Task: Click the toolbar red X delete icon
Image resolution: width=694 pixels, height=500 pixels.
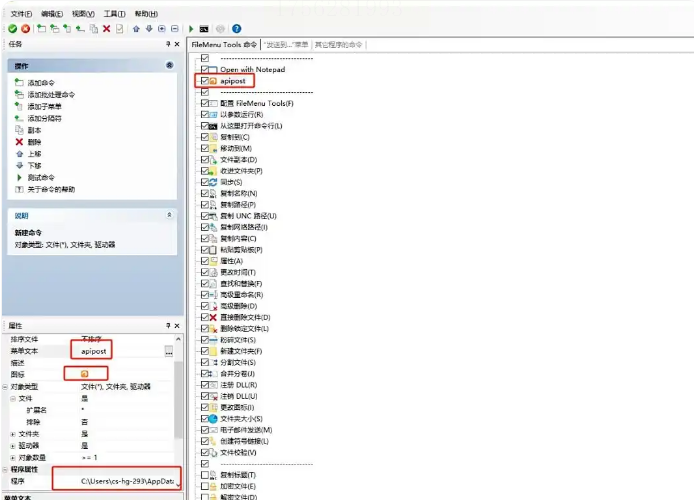Action: click(x=107, y=29)
